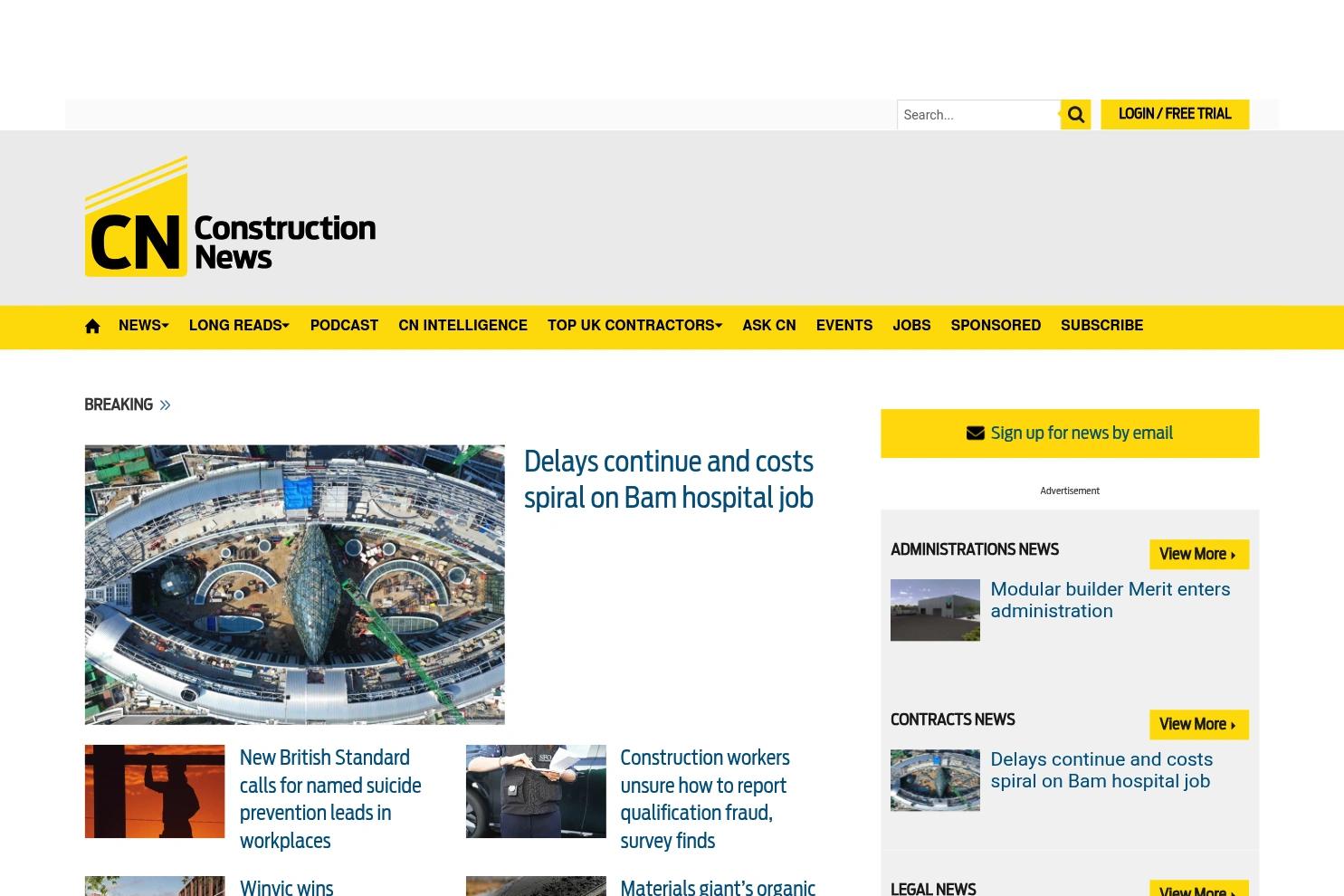This screenshot has width=1344, height=896.
Task: Click the Merit building thumbnail
Action: pos(935,610)
